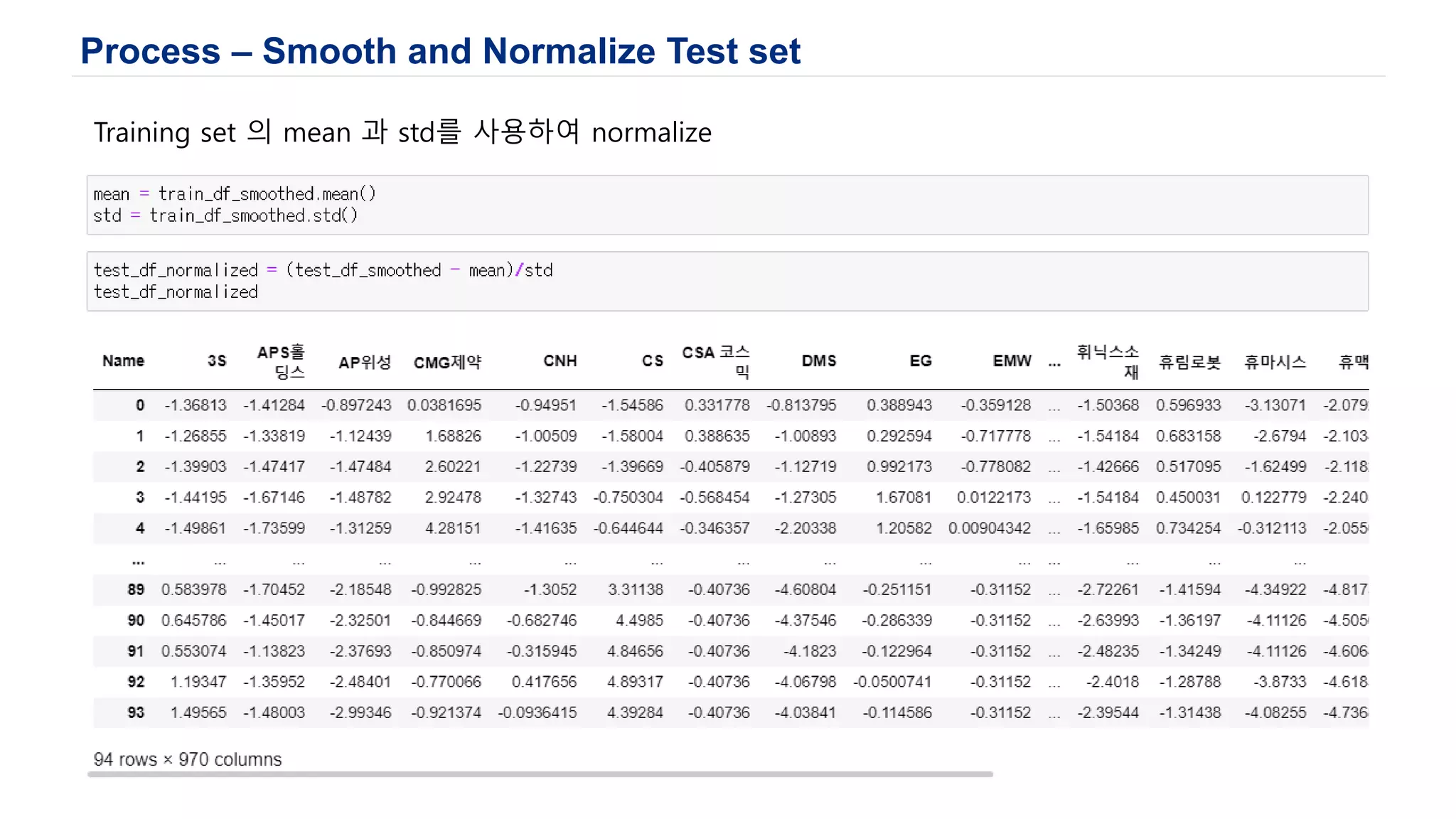This screenshot has width=1456, height=819.
Task: Click the value 4.89317 in row 92
Action: click(636, 682)
